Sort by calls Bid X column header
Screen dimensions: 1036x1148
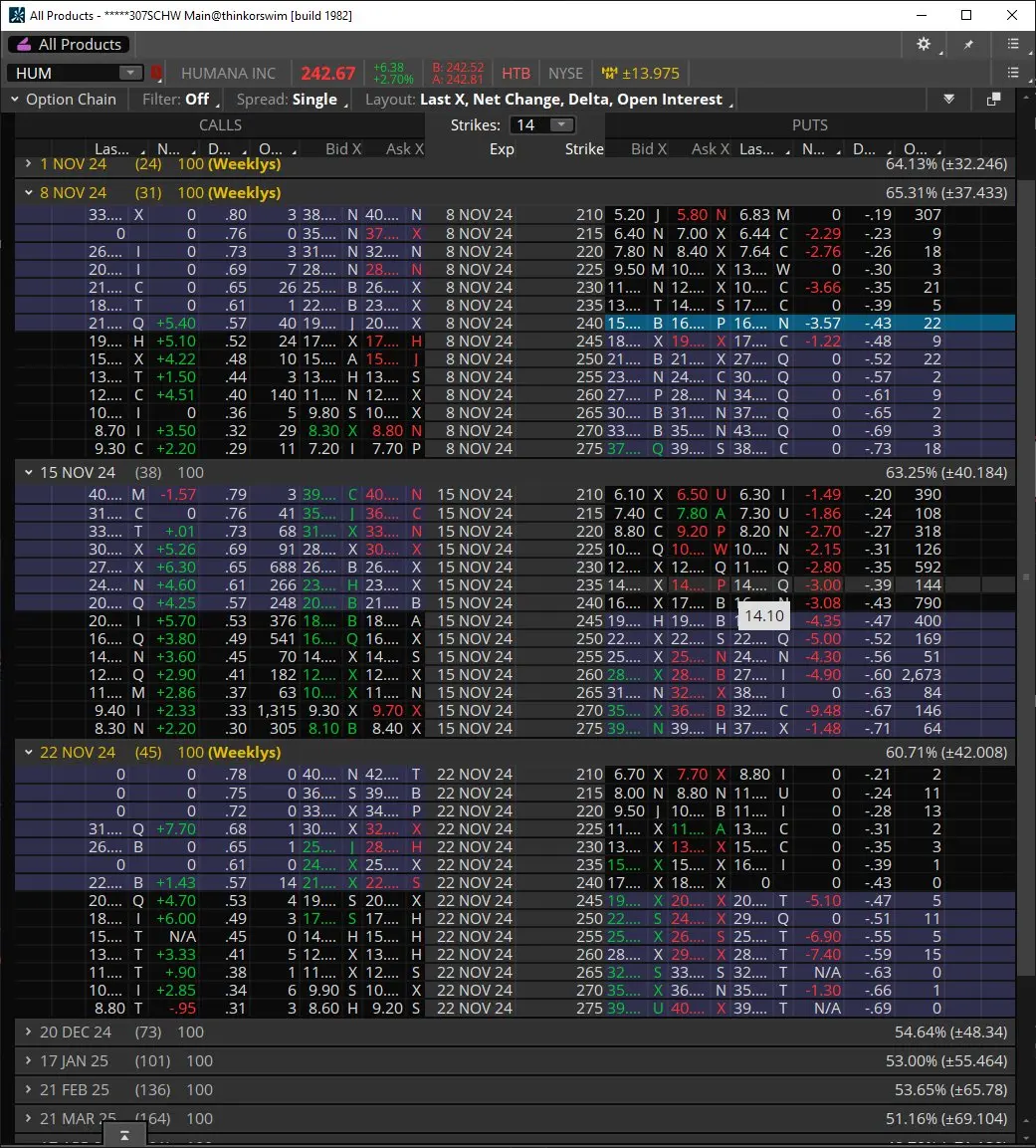coord(343,148)
